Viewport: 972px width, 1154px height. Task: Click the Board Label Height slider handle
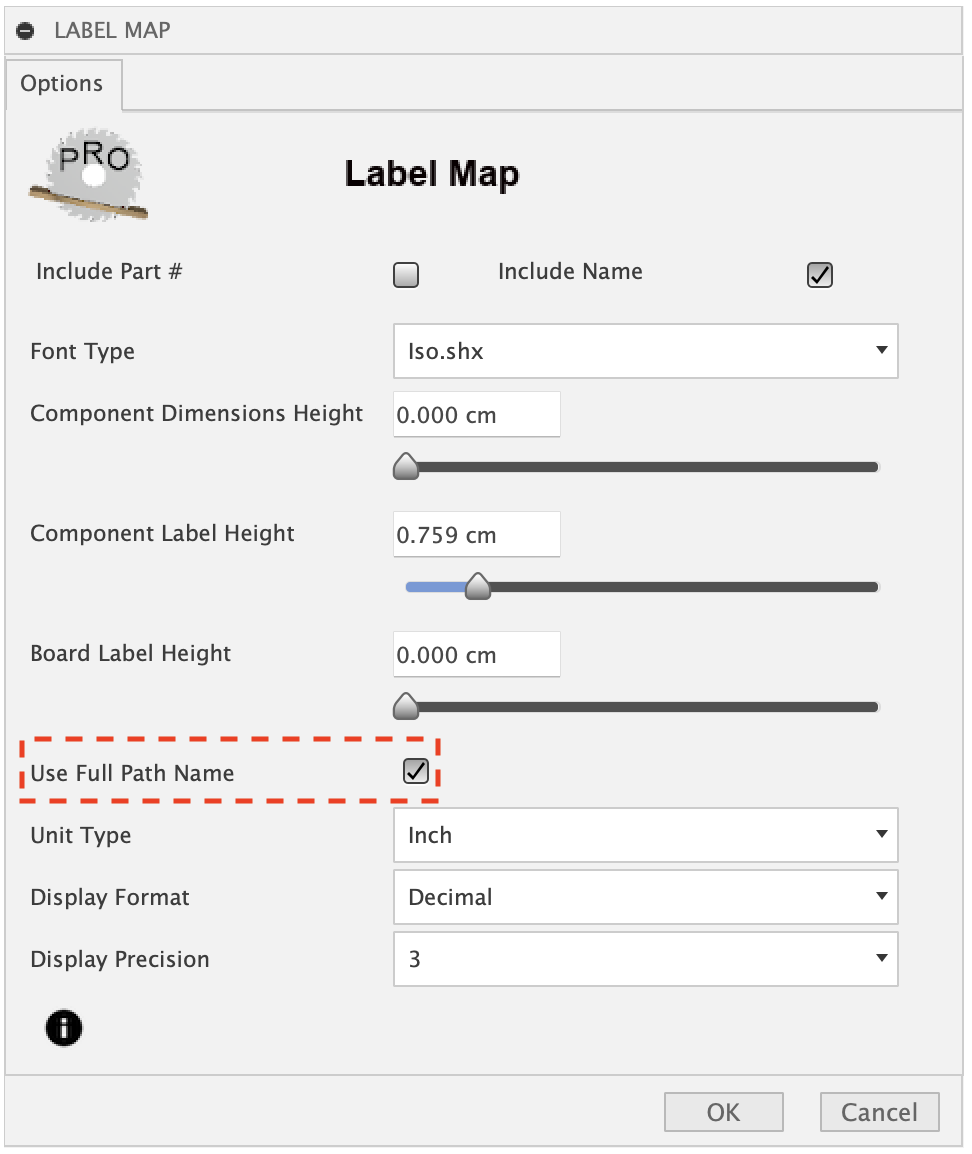coord(406,707)
